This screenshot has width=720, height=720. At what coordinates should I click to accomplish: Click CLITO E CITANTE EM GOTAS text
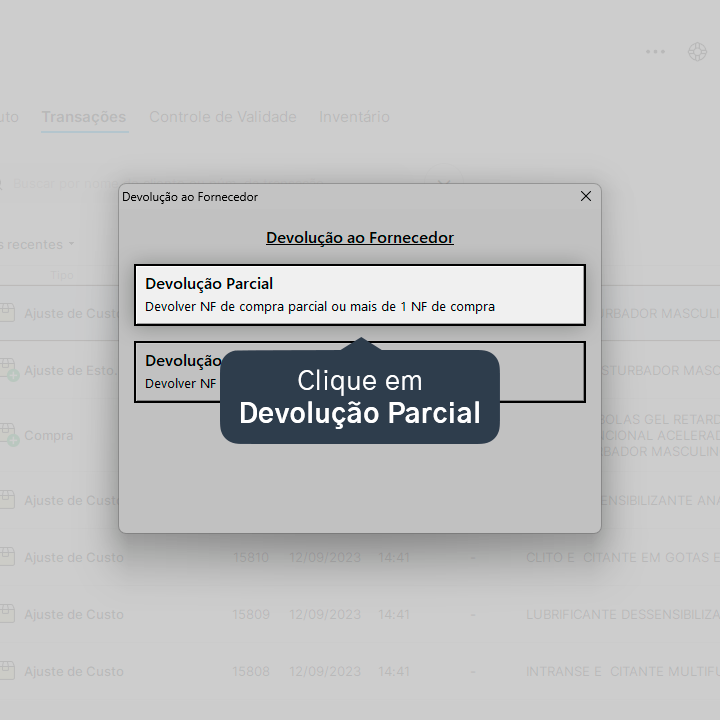623,557
